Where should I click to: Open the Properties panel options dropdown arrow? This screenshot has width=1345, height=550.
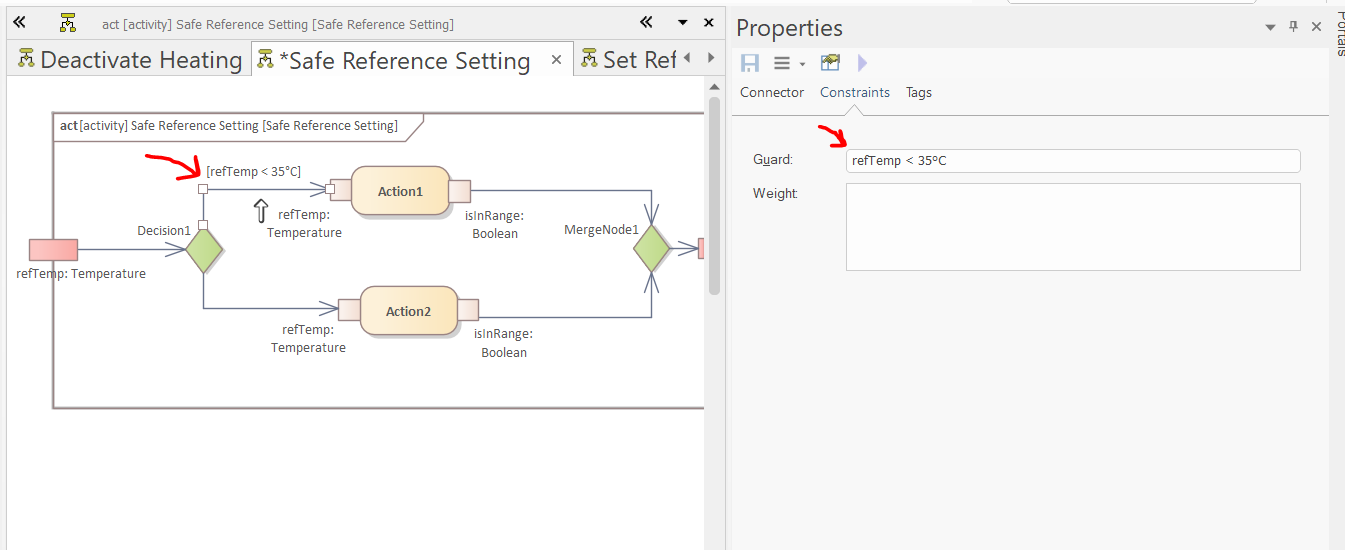1270,27
